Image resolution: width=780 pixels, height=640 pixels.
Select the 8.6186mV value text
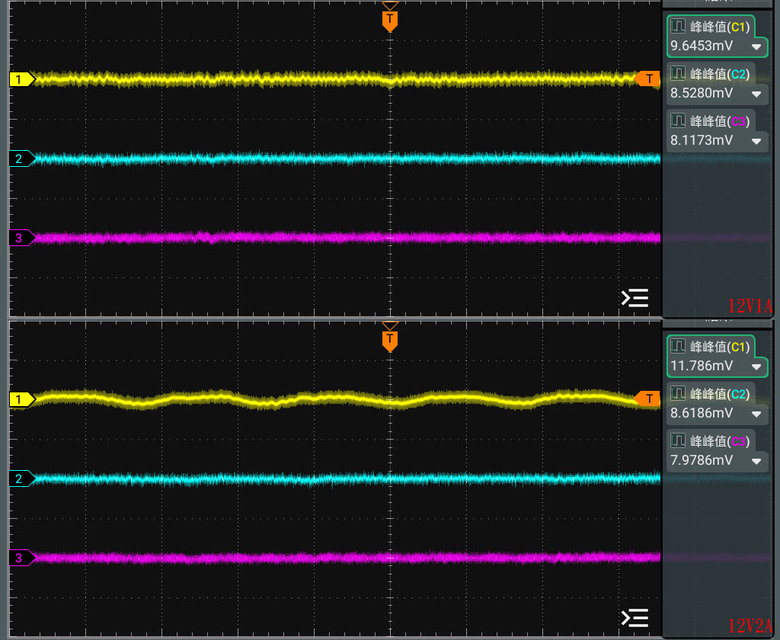(x=701, y=413)
